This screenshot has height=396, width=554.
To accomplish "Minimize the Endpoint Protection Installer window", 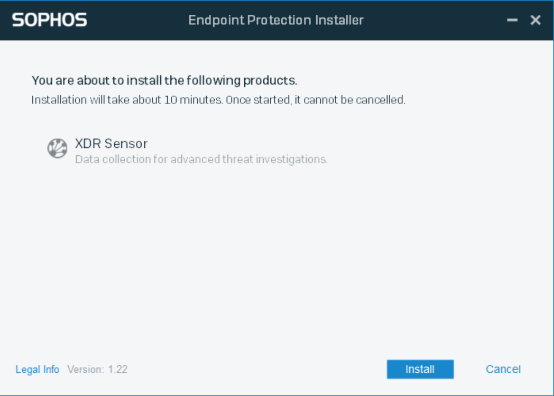I will click(x=512, y=20).
